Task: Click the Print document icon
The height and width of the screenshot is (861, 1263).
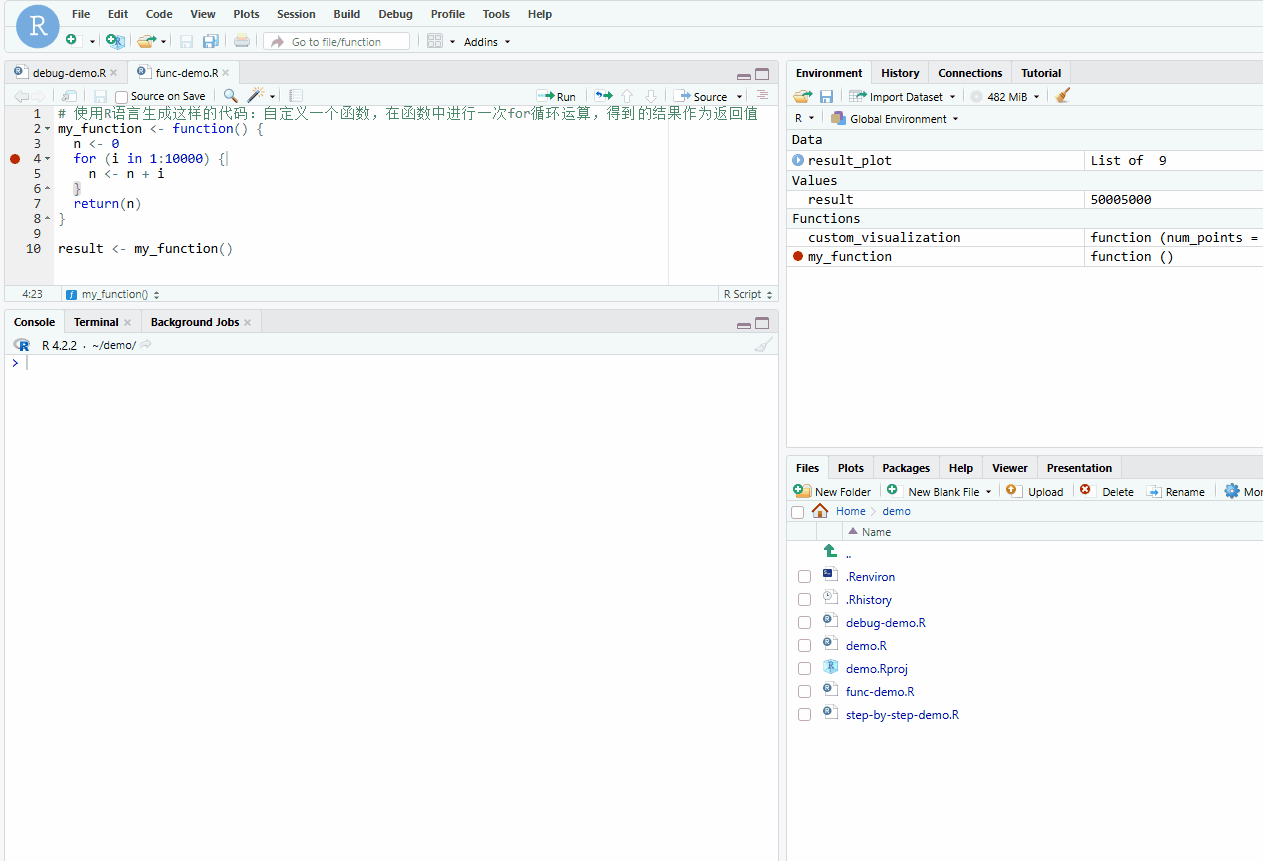Action: [242, 41]
